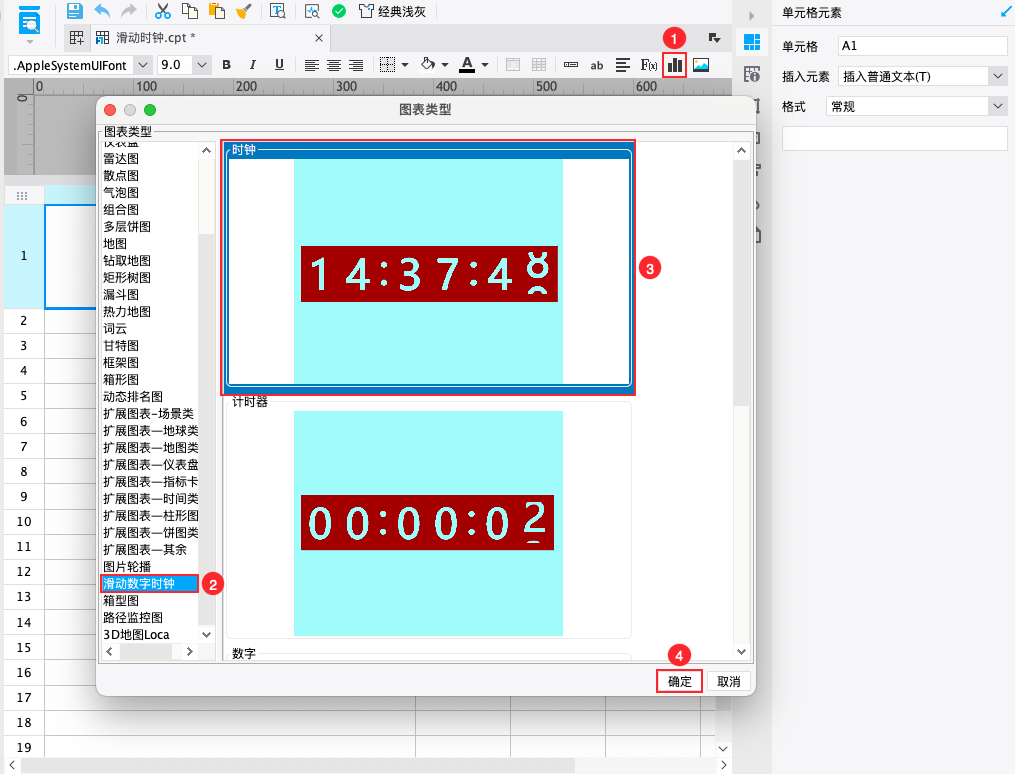Confirm with the 确定 button
This screenshot has height=774, width=1015.
point(679,681)
